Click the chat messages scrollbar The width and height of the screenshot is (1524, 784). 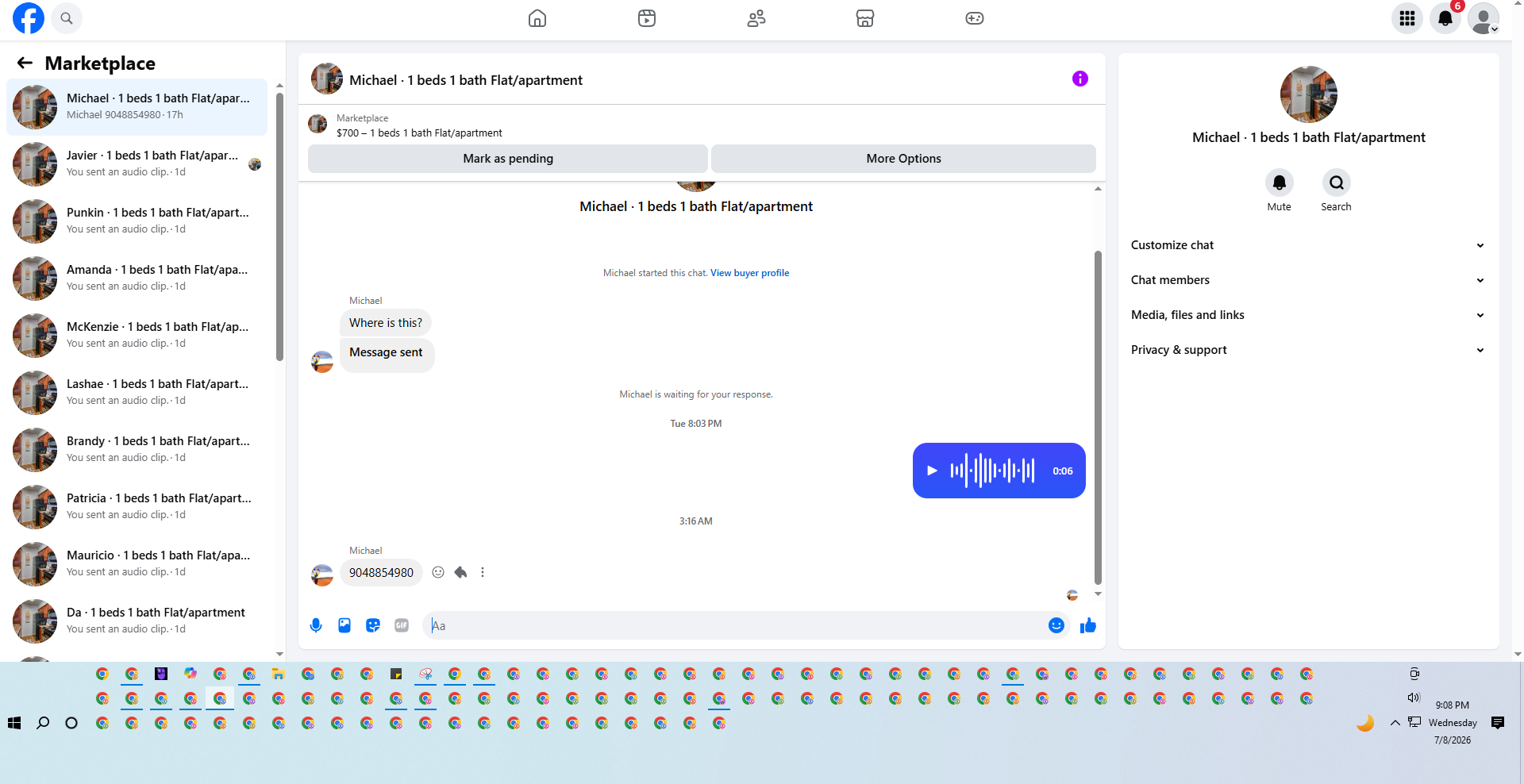[1098, 417]
